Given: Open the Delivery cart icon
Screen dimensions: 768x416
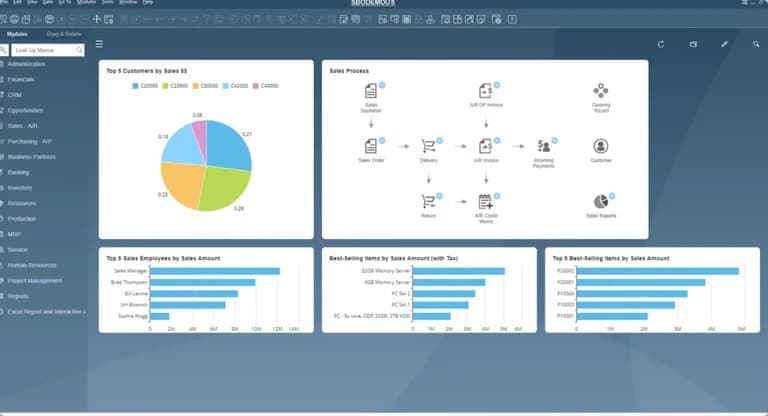Looking at the screenshot, I should (x=428, y=146).
